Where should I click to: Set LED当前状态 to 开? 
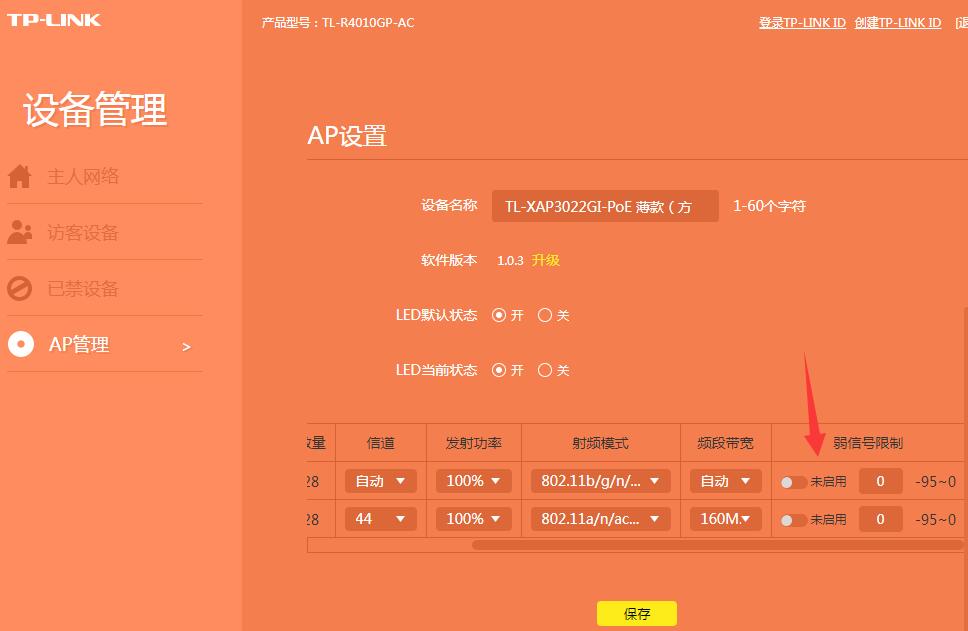tap(499, 370)
